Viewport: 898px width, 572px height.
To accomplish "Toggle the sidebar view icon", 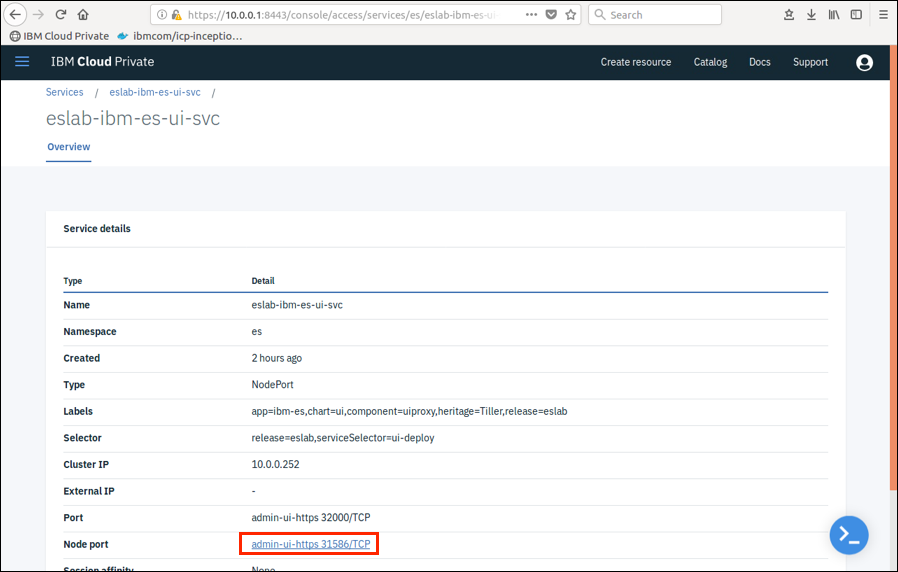I will click(x=856, y=15).
